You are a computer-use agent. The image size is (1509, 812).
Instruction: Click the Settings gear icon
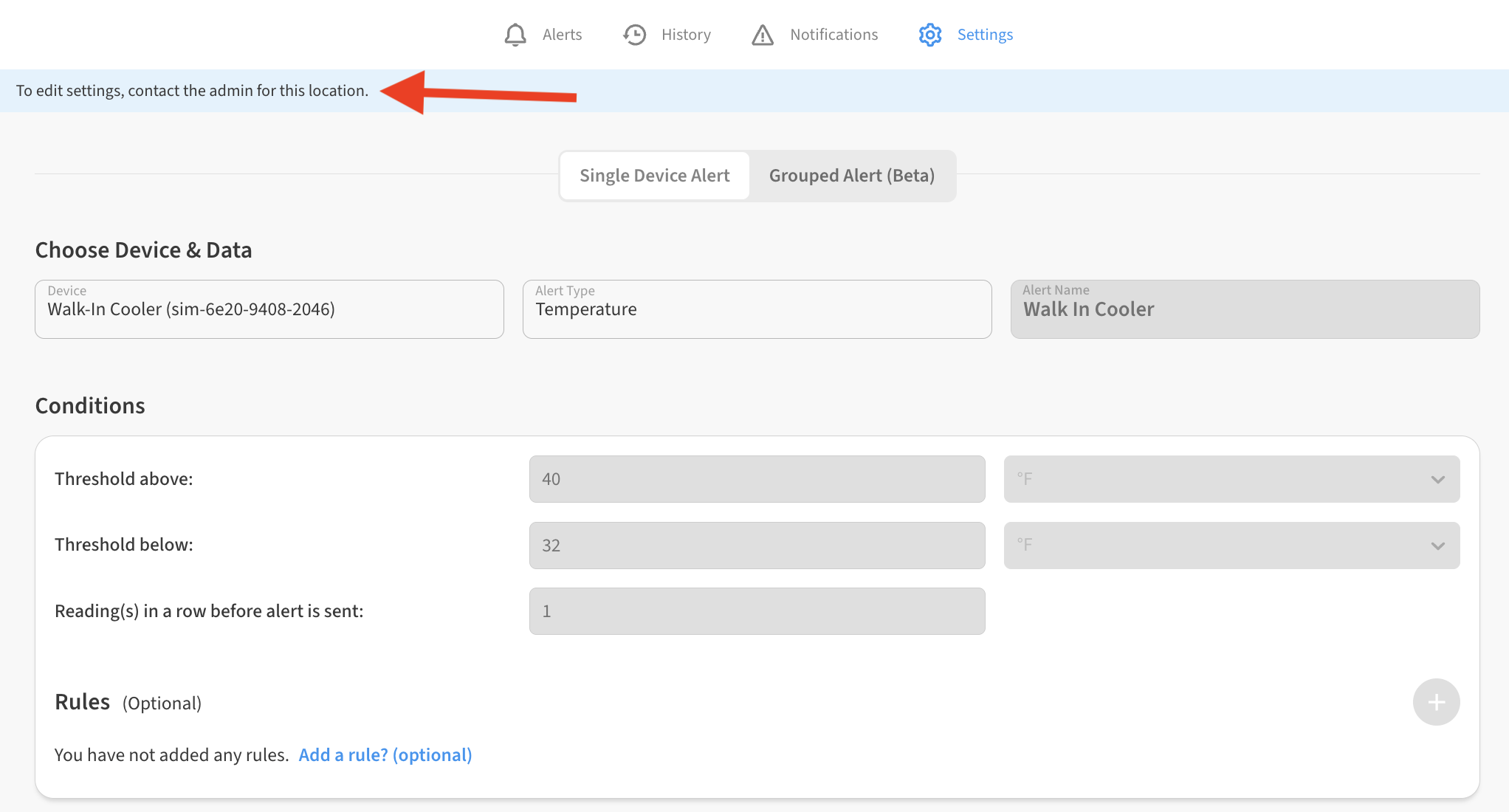930,35
